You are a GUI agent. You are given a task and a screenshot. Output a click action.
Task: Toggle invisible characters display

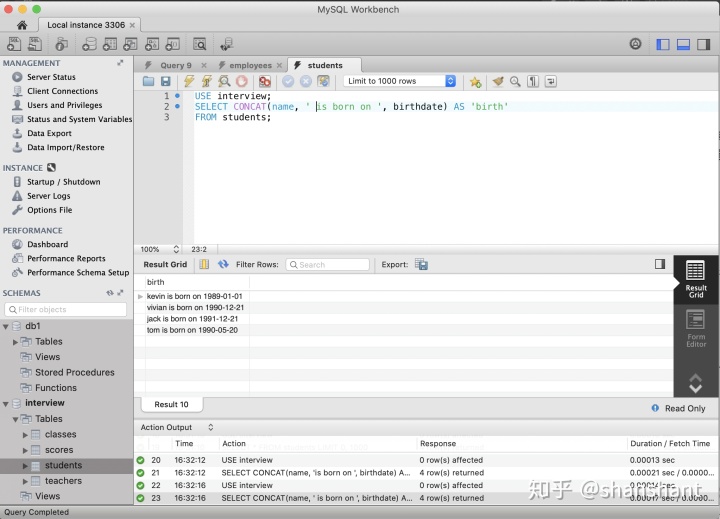pyautogui.click(x=533, y=81)
